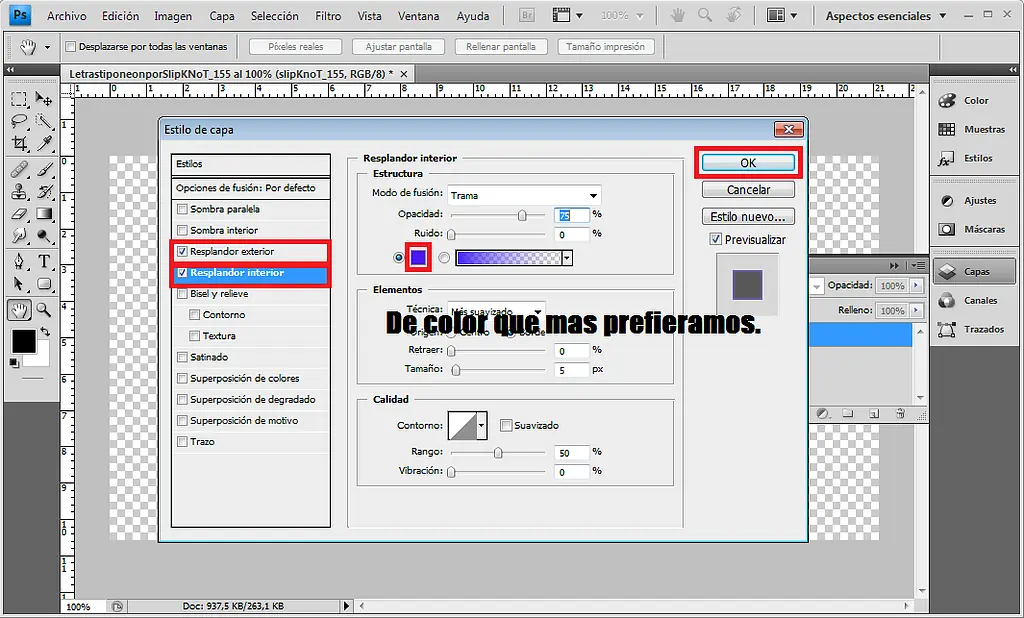This screenshot has height=618, width=1024.
Task: Open the Técnica dropdown
Action: point(496,310)
